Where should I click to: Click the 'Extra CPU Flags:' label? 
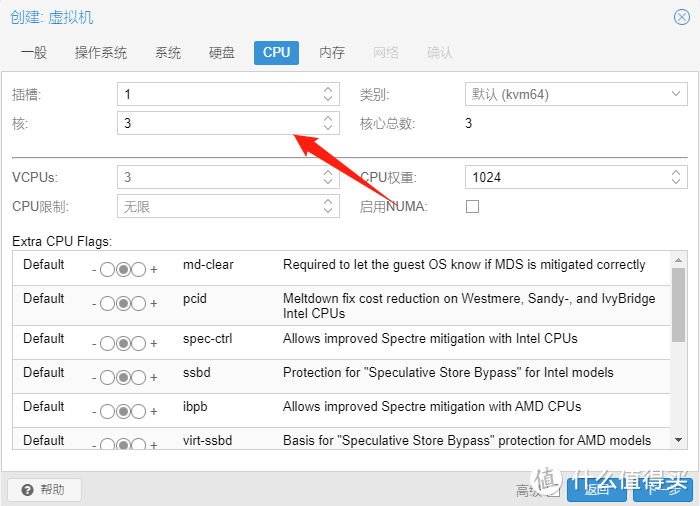62,241
